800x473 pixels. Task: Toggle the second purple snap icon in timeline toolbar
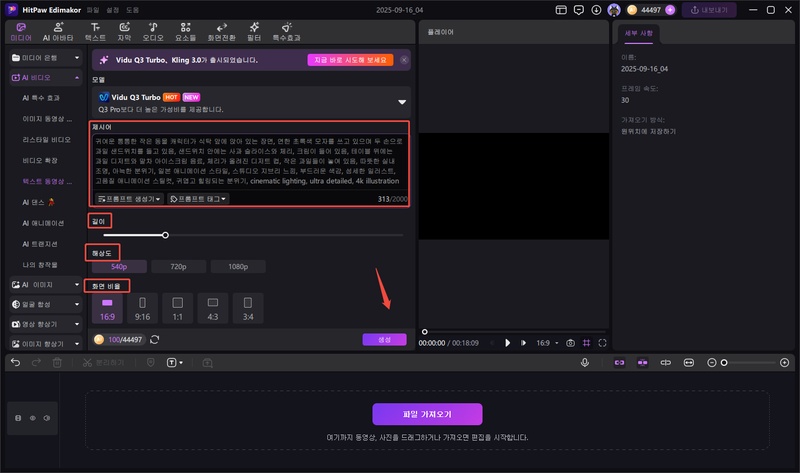pos(642,362)
